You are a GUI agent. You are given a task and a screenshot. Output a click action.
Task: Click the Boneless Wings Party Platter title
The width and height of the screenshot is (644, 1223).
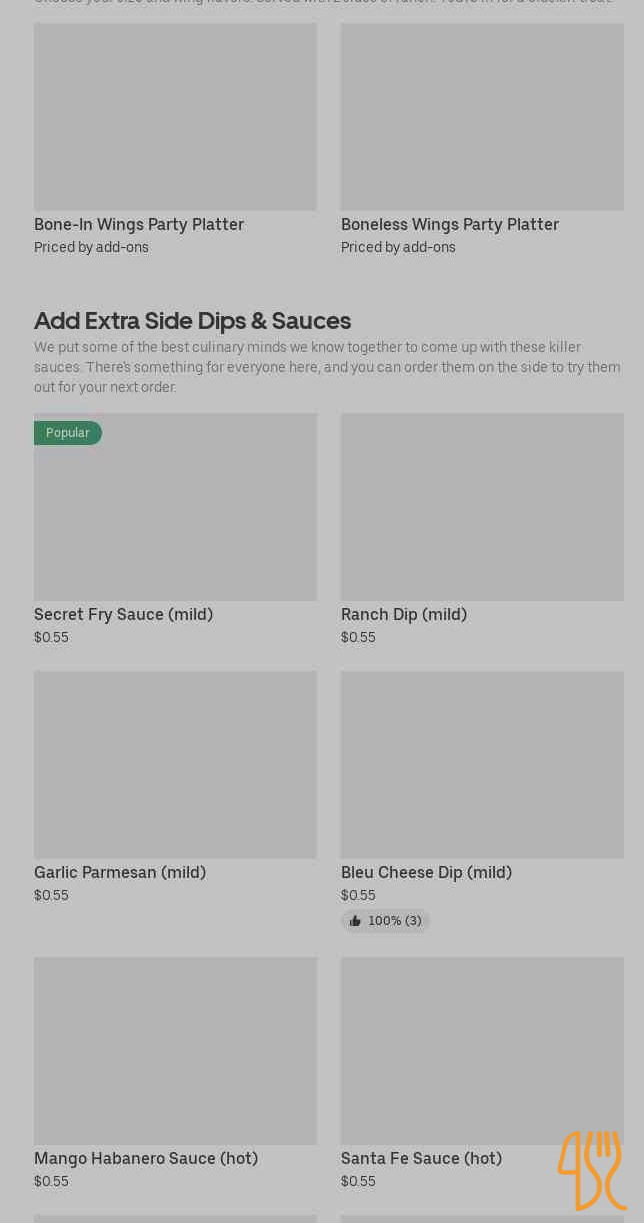pyautogui.click(x=450, y=224)
